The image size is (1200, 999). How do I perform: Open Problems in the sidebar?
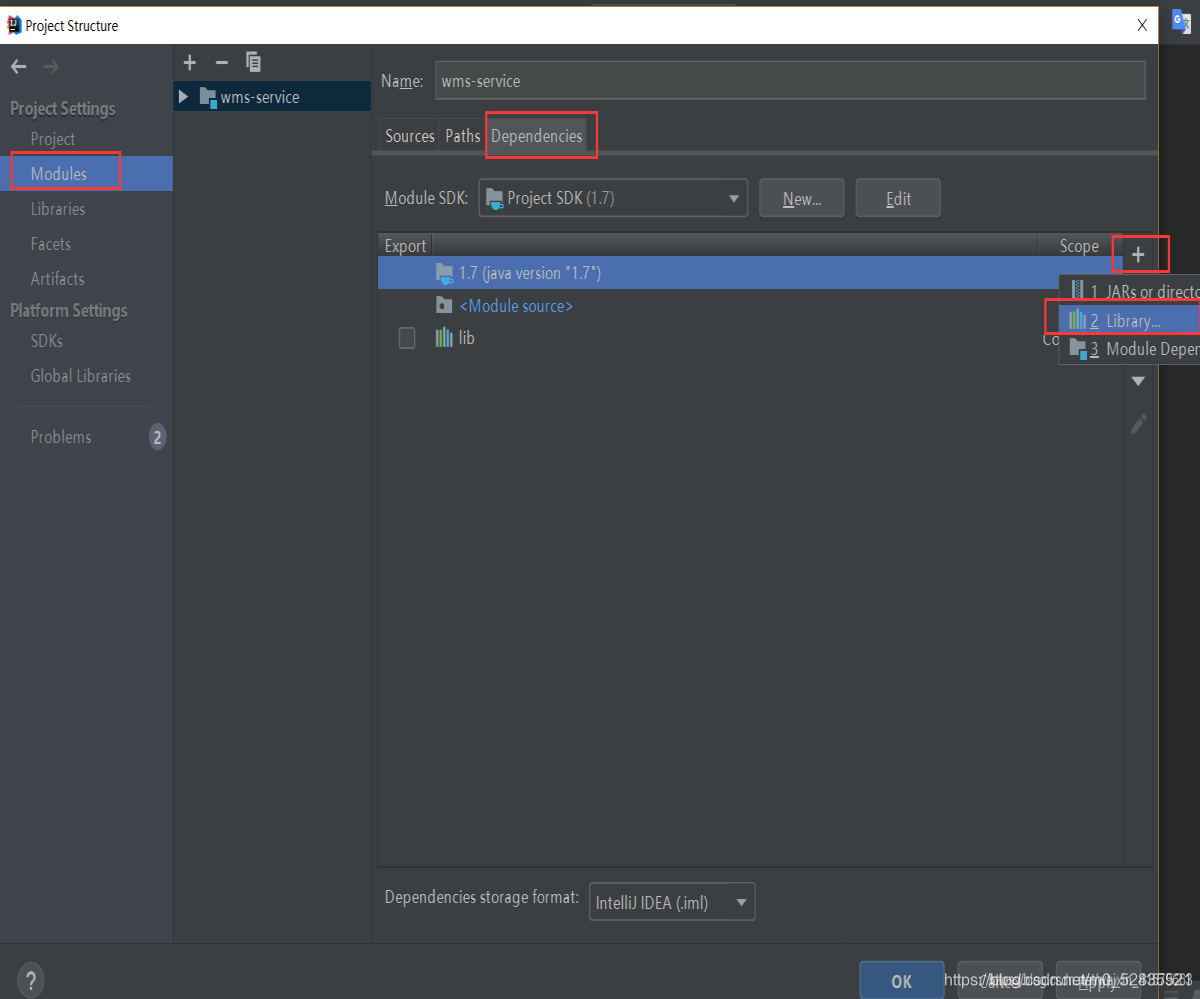[61, 437]
